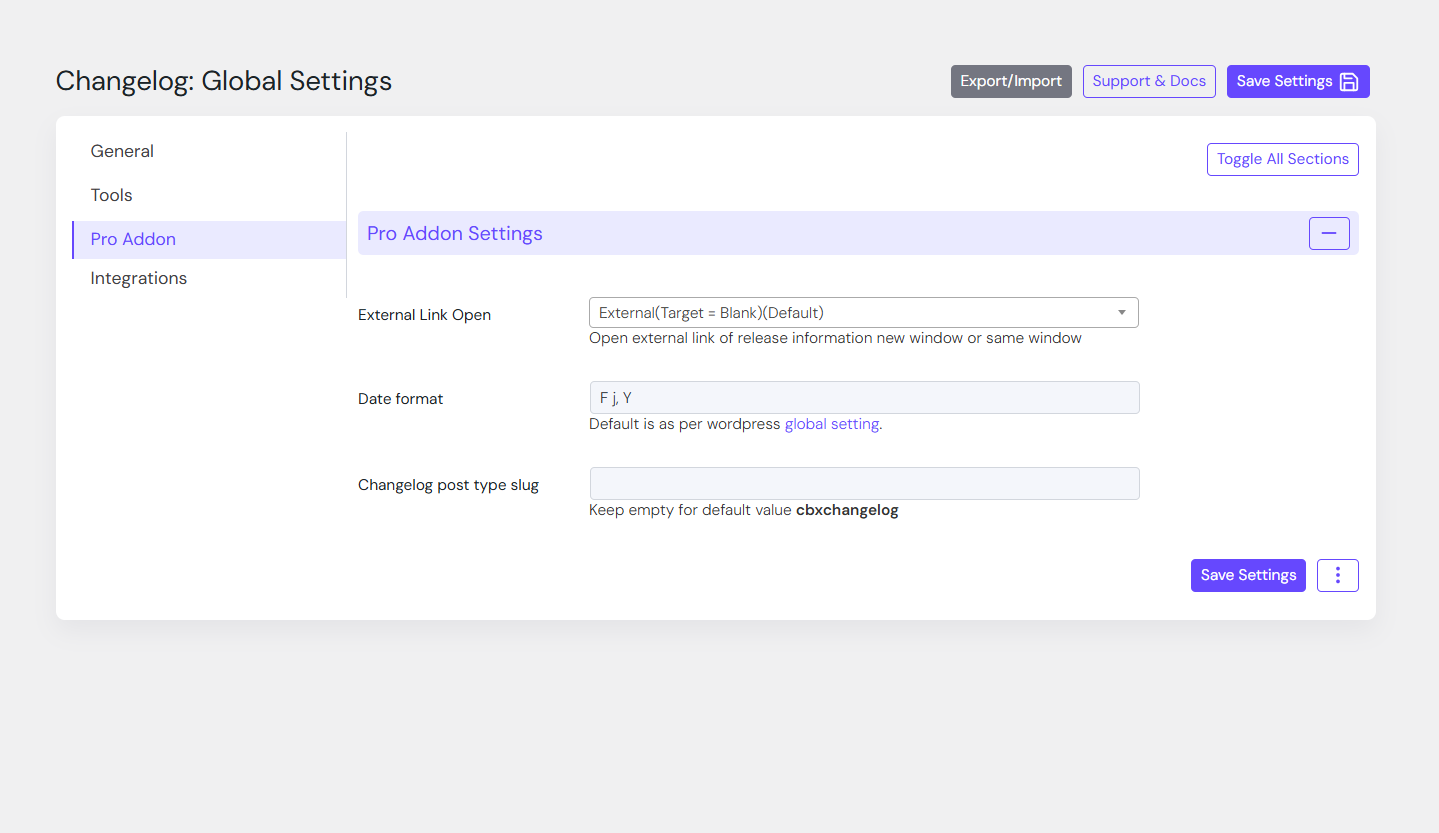Viewport: 1439px width, 833px height.
Task: Click the floppy disk icon in top Save Settings
Action: [x=1349, y=81]
